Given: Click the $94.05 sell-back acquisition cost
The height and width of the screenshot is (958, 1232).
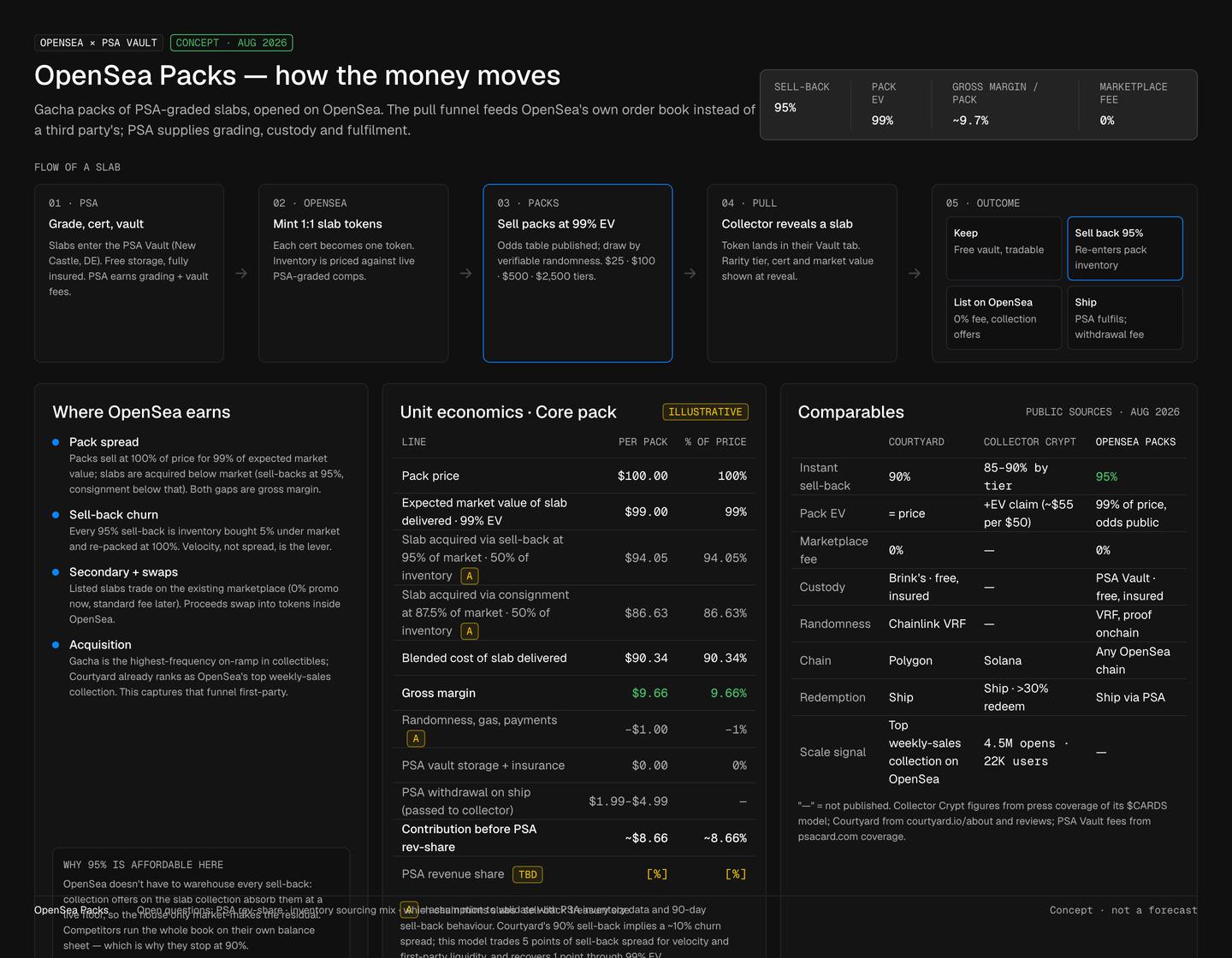Looking at the screenshot, I should pyautogui.click(x=646, y=559).
